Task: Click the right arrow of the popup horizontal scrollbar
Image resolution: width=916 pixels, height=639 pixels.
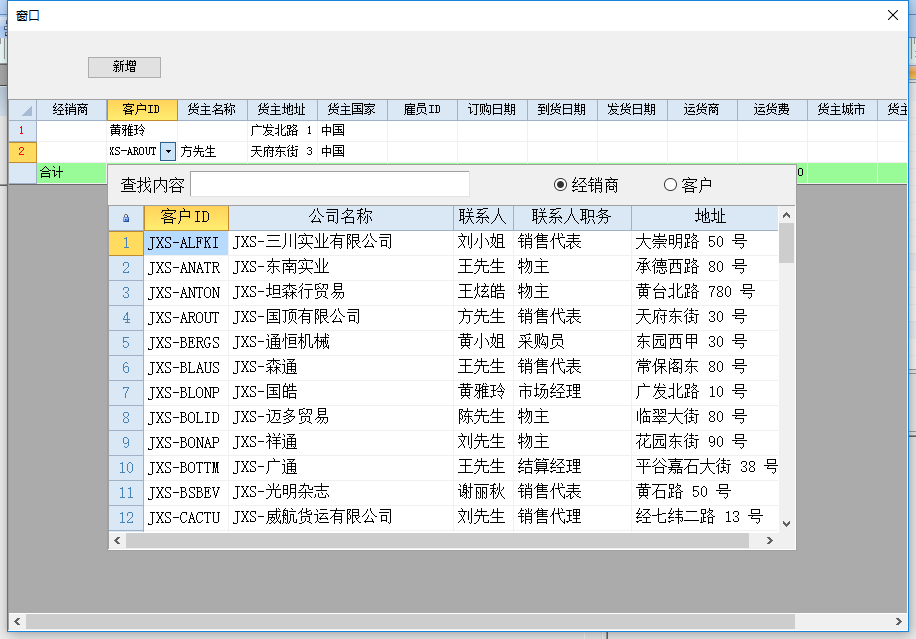Action: point(770,540)
